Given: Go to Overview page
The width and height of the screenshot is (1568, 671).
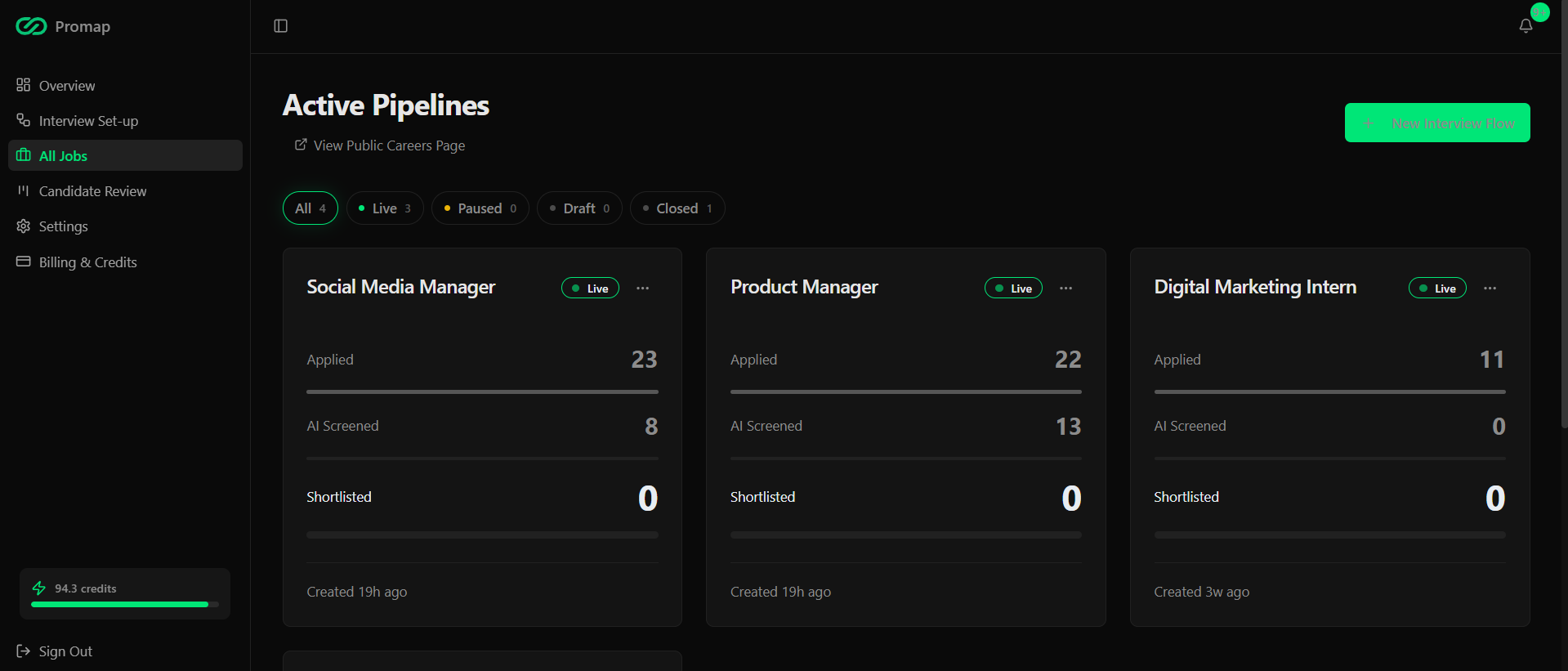Looking at the screenshot, I should point(125,85).
